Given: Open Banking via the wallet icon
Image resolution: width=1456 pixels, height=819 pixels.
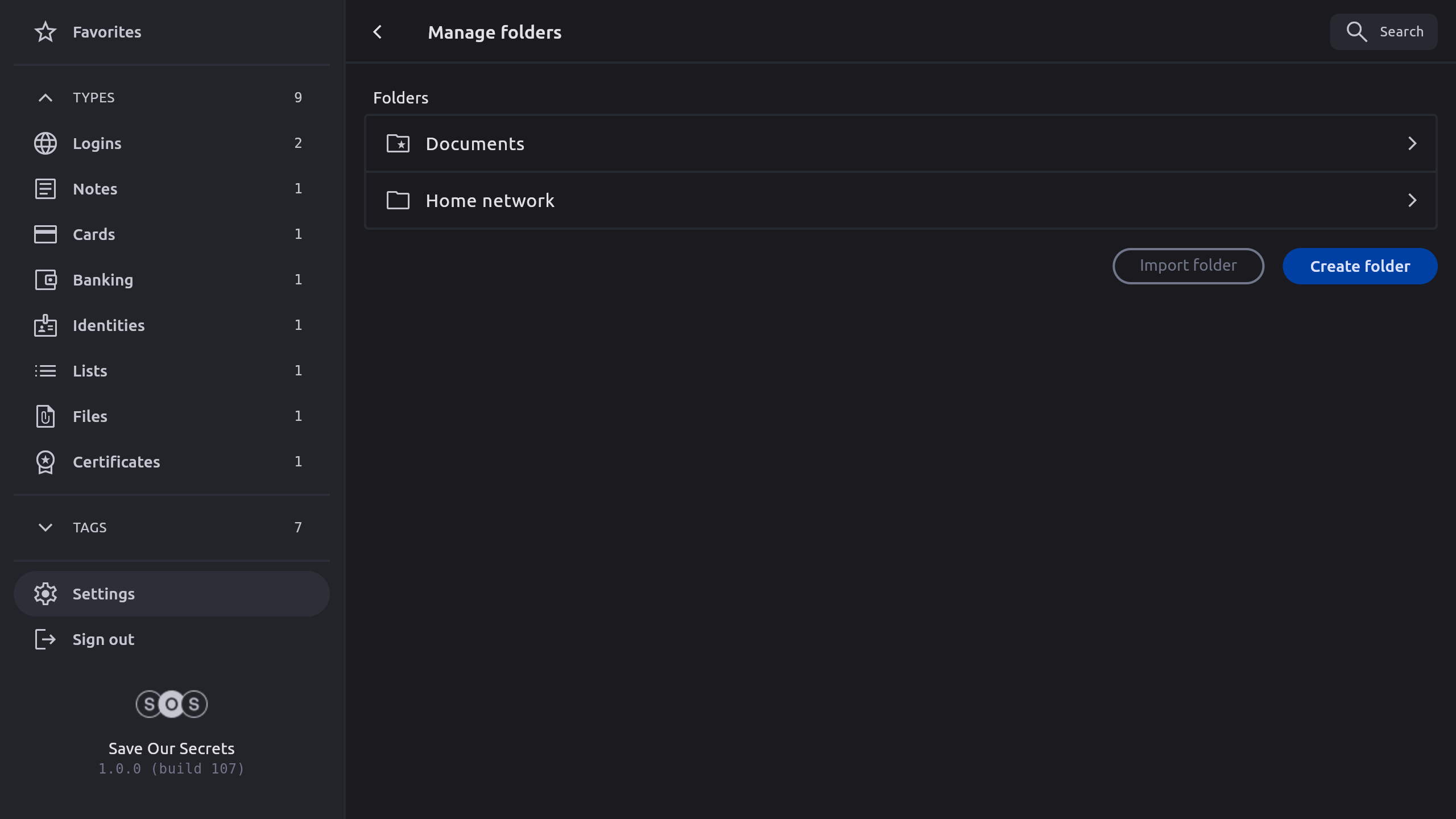Looking at the screenshot, I should pyautogui.click(x=45, y=280).
